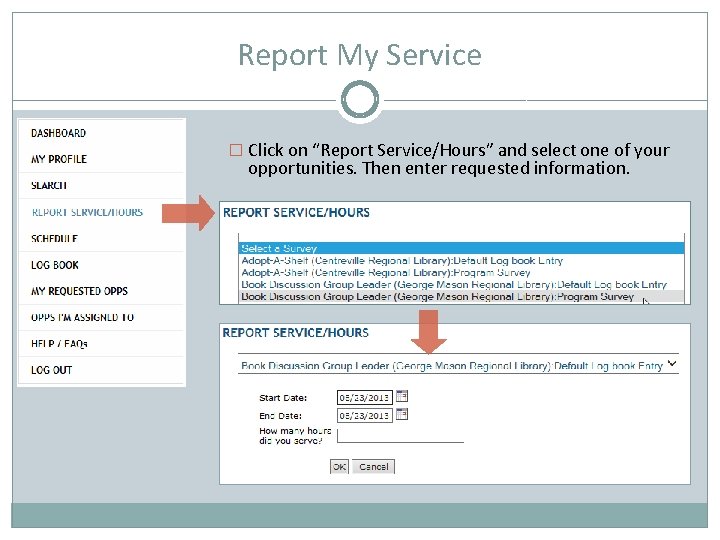This screenshot has width=720, height=540.
Task: Click the 'Start Date:' label
Action: (x=283, y=398)
